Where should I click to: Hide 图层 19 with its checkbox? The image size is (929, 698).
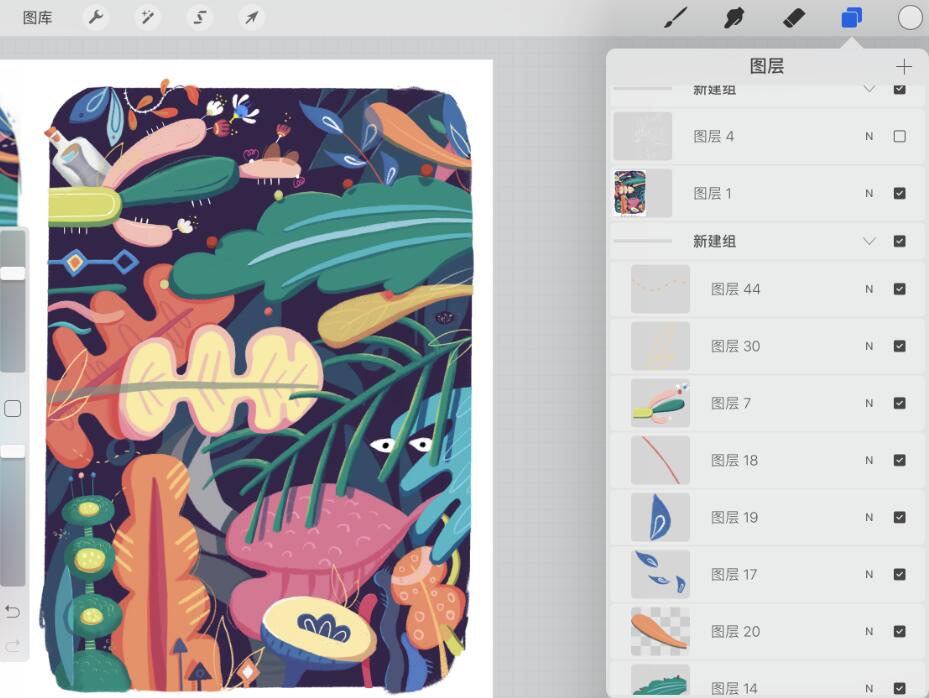point(899,517)
